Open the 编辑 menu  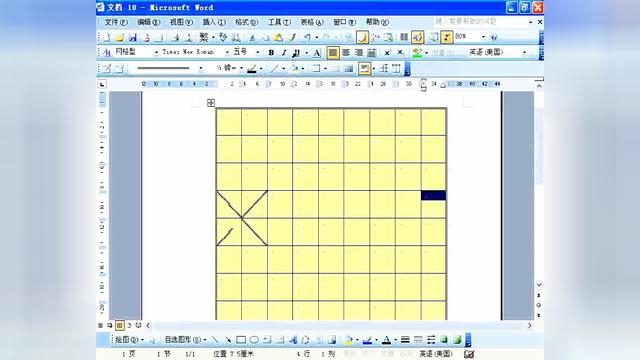[x=149, y=22]
